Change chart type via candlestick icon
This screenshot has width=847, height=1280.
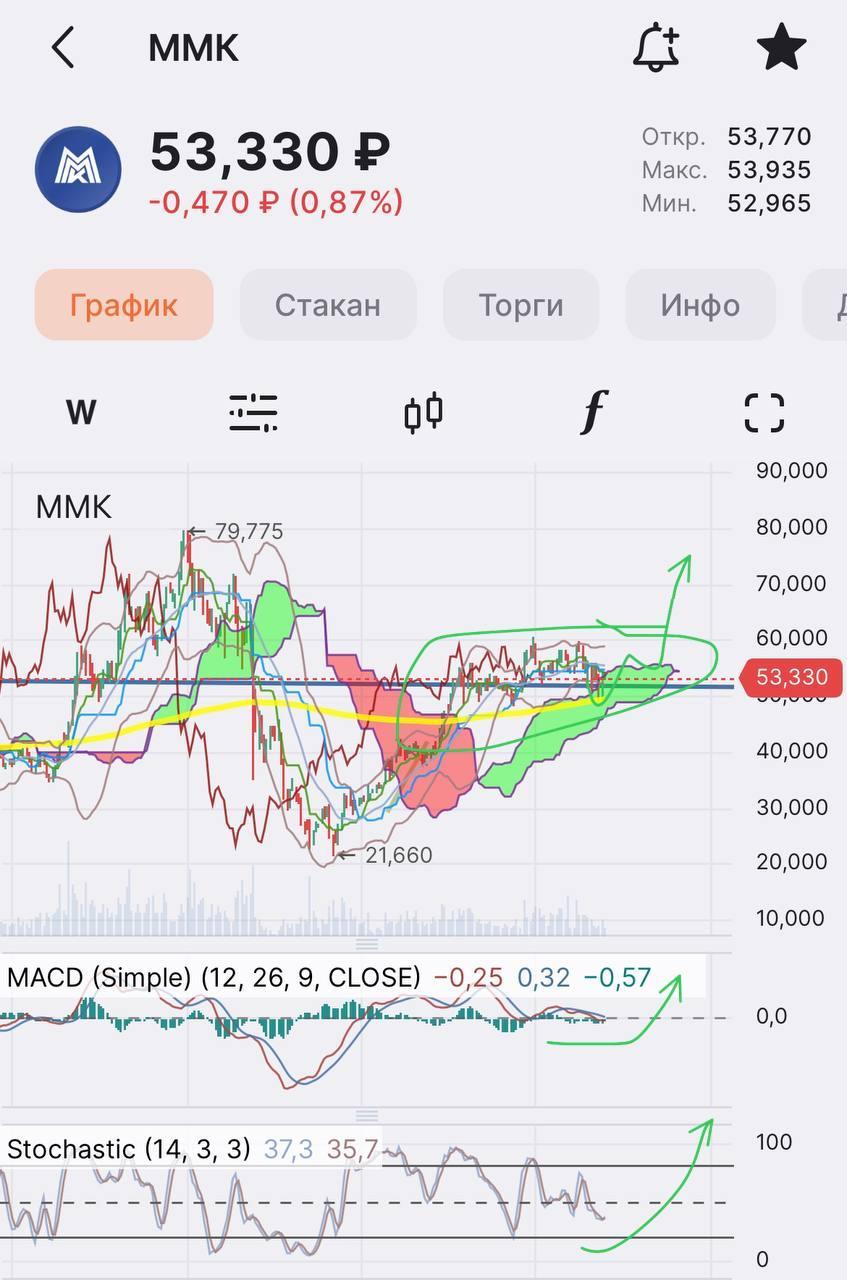(423, 412)
